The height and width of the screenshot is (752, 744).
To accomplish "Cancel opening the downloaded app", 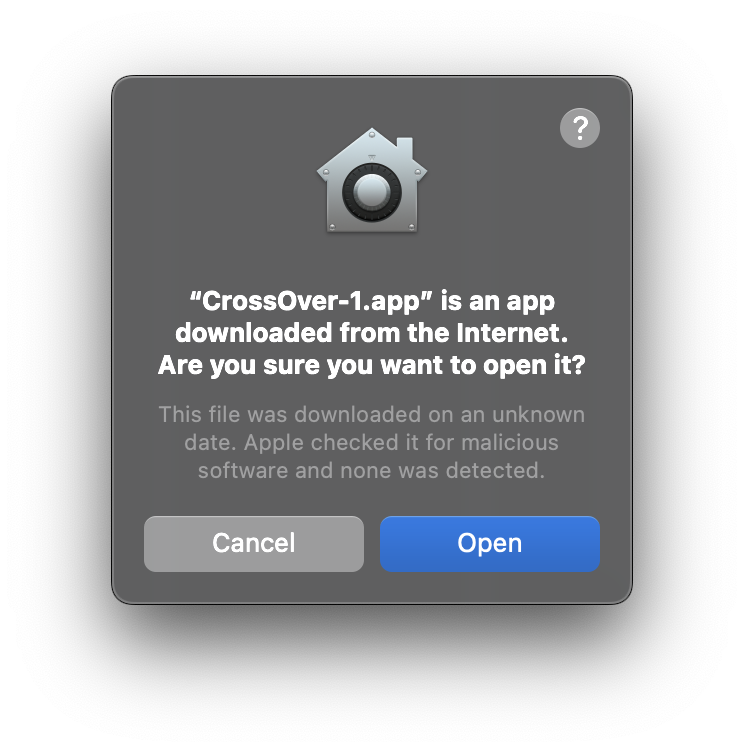I will [x=254, y=543].
